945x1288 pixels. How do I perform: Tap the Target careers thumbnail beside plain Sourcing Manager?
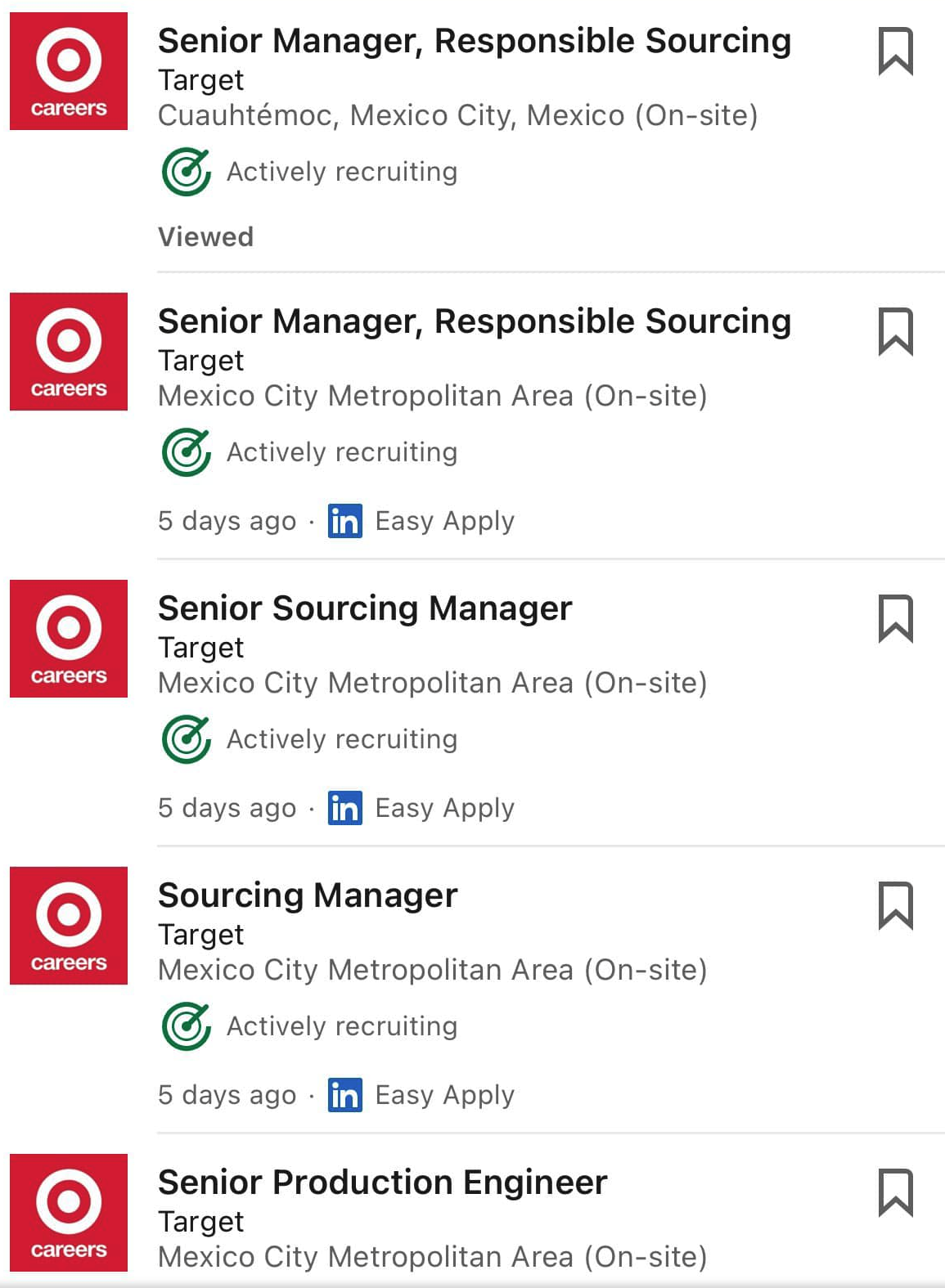[69, 926]
